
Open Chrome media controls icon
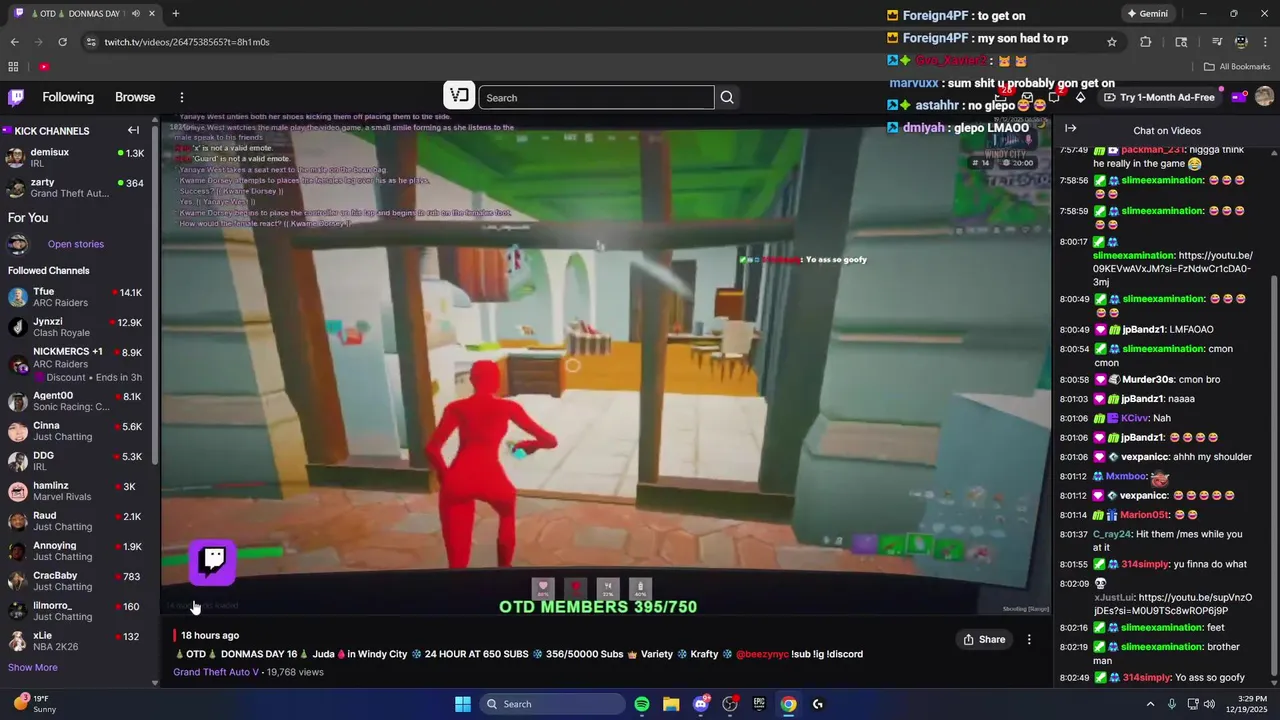[x=1217, y=42]
